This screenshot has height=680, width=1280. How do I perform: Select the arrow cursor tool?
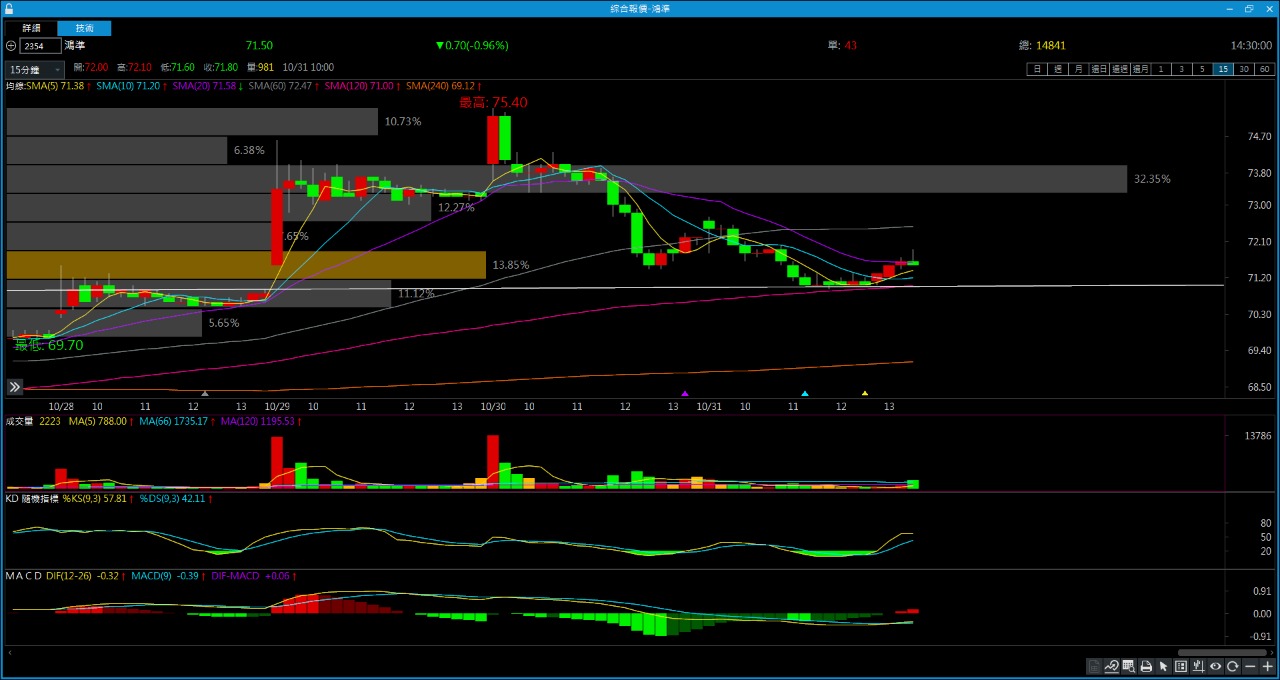[1163, 666]
